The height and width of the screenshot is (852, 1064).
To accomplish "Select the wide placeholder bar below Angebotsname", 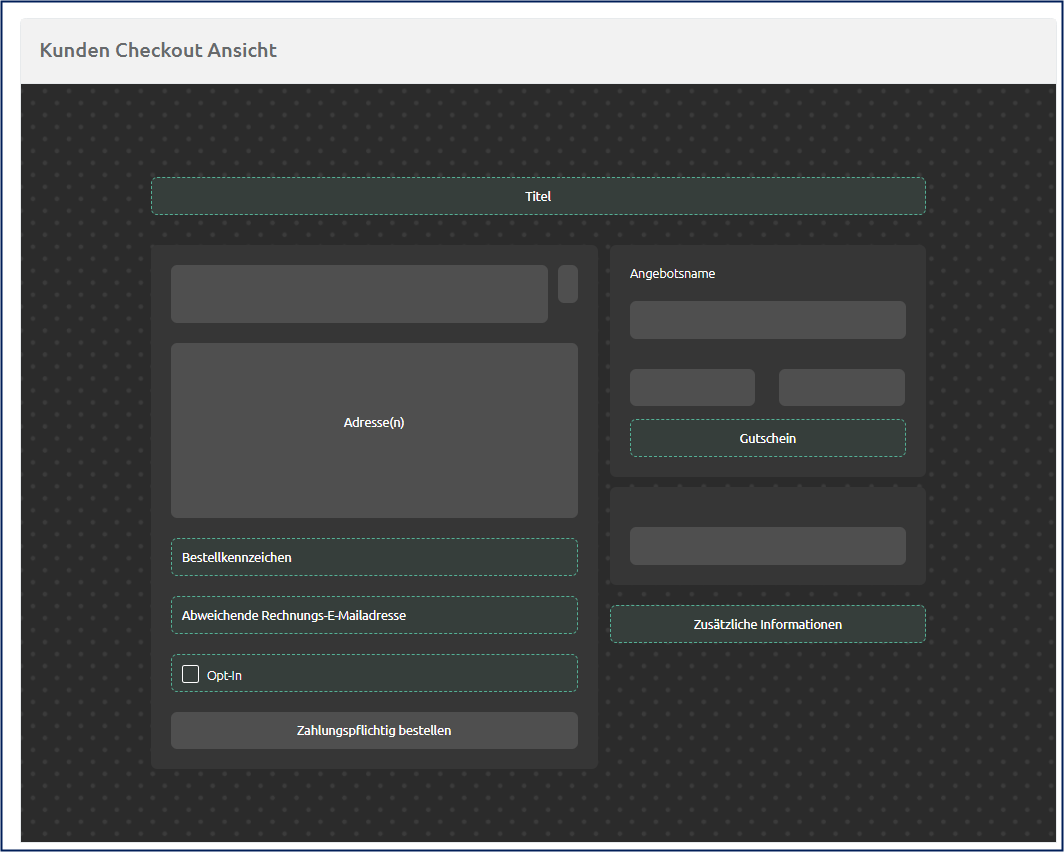I will click(767, 320).
